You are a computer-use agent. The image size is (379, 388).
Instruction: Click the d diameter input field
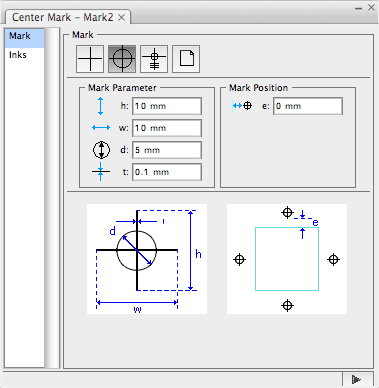click(x=167, y=150)
